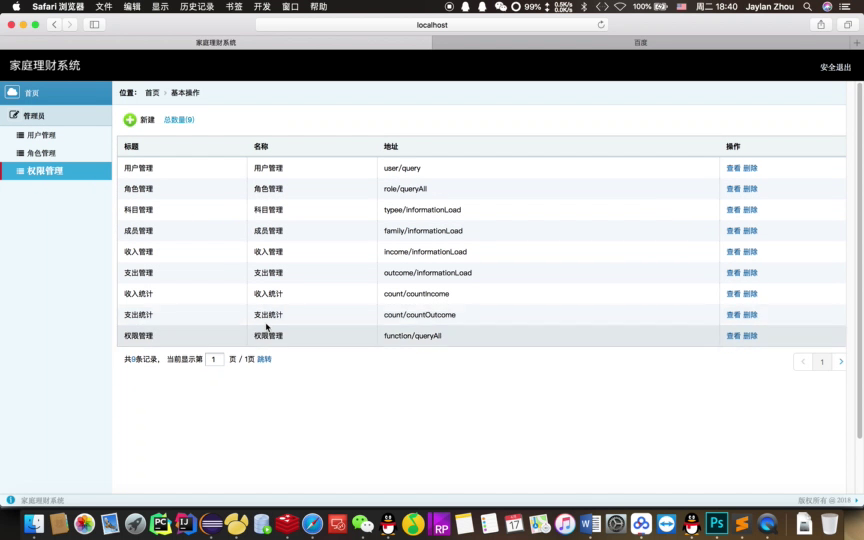
Task: Click 查看 for role/queryAll row
Action: (733, 189)
